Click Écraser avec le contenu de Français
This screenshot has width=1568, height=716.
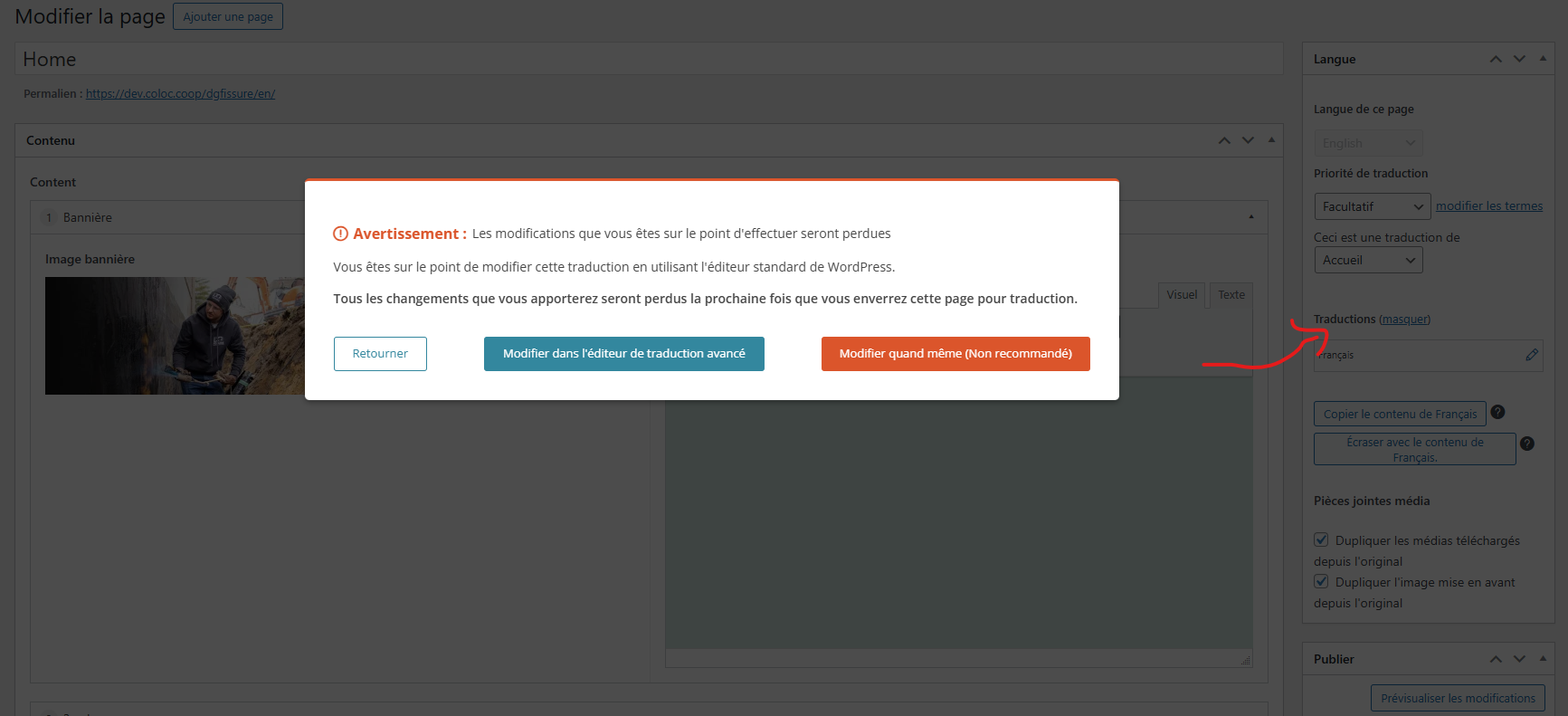1414,449
